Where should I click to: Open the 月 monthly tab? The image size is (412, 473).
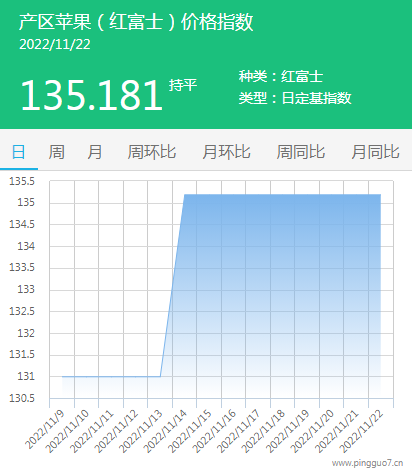95,152
